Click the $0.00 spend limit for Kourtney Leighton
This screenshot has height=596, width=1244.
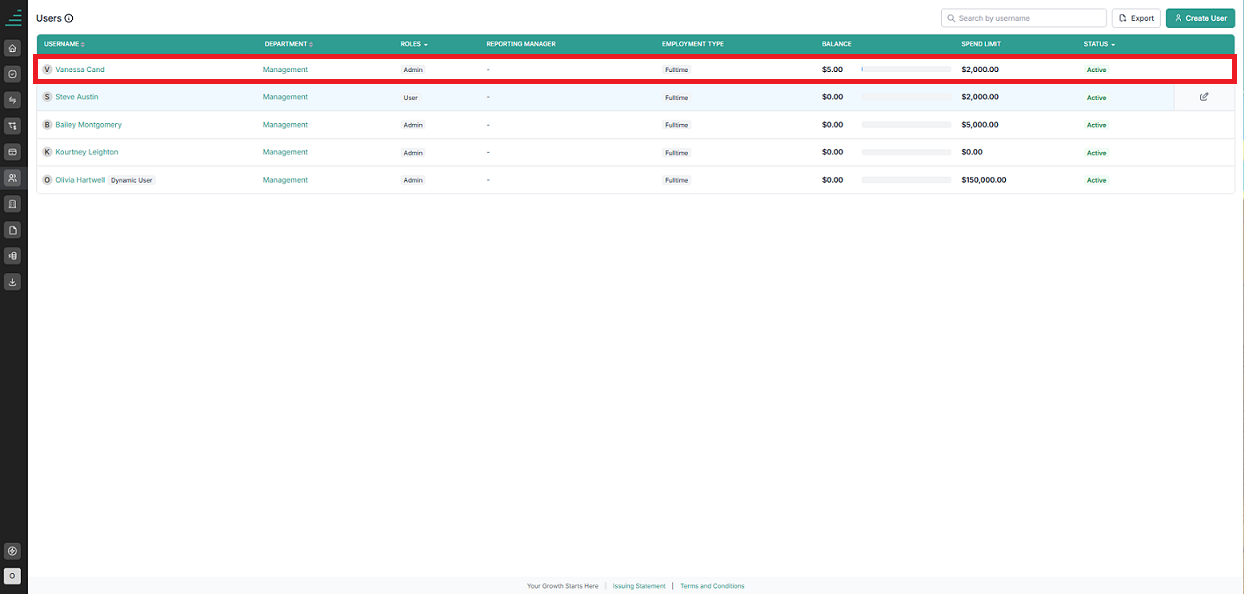pos(972,152)
